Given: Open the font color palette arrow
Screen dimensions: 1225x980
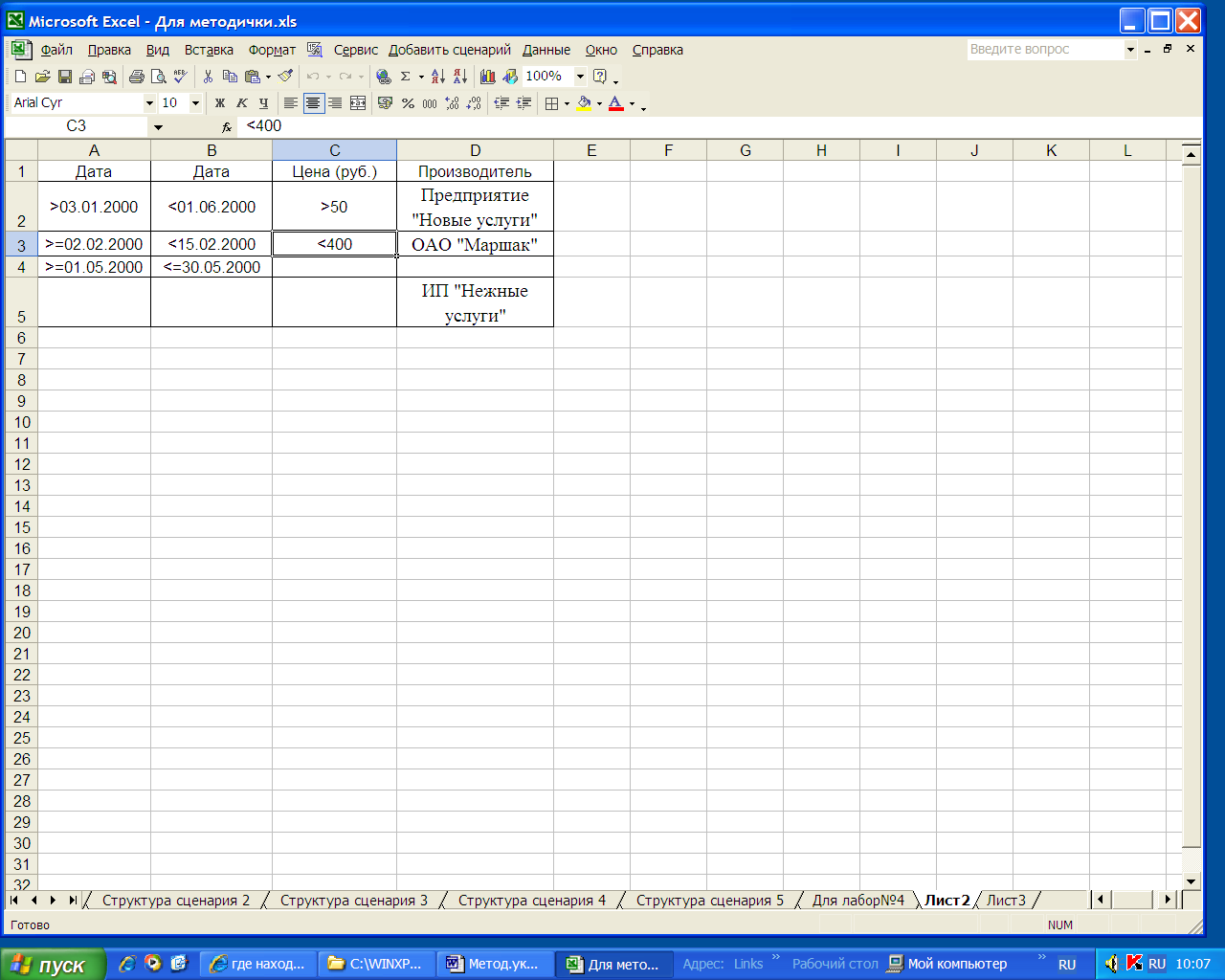Looking at the screenshot, I should pyautogui.click(x=632, y=103).
